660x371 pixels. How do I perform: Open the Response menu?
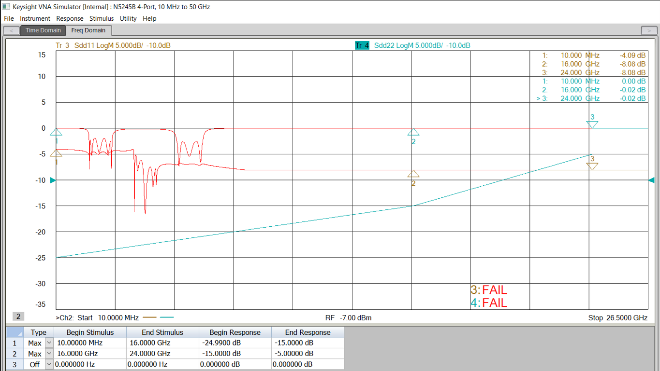click(x=69, y=19)
